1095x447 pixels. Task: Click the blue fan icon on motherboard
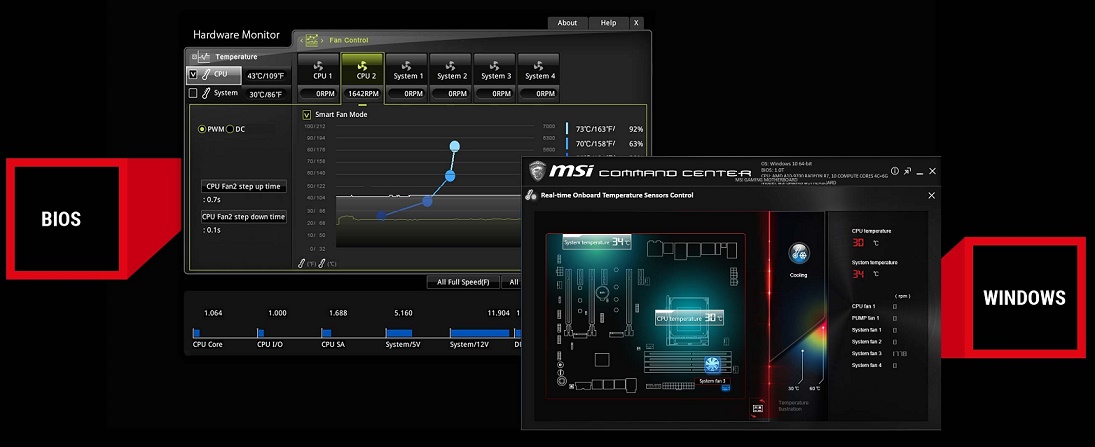[x=713, y=364]
